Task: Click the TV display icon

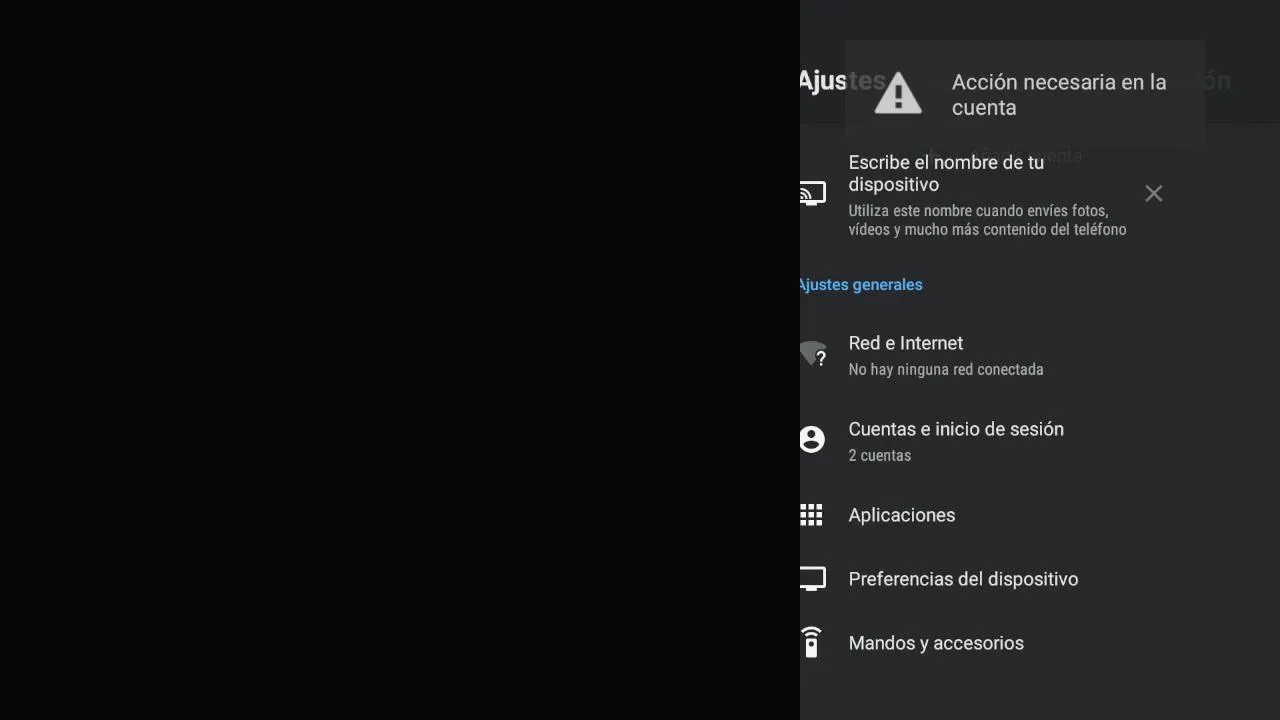Action: click(813, 579)
